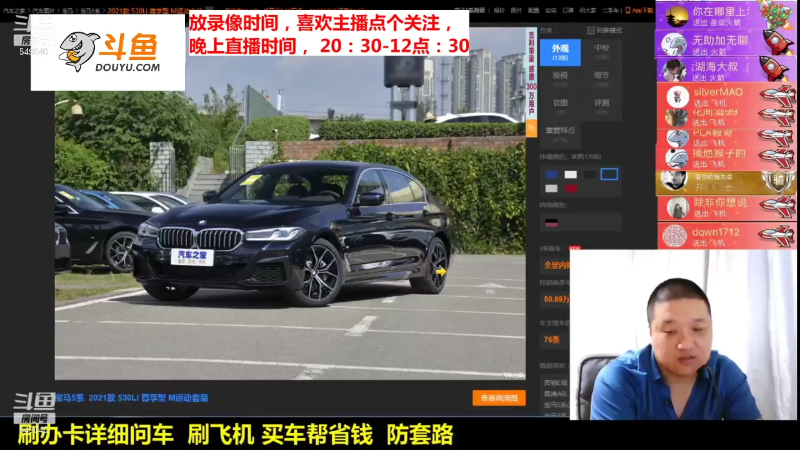Viewport: 800px width, 450px height.
Task: Open the 奔驰E级 recommended car link
Action: point(556,383)
